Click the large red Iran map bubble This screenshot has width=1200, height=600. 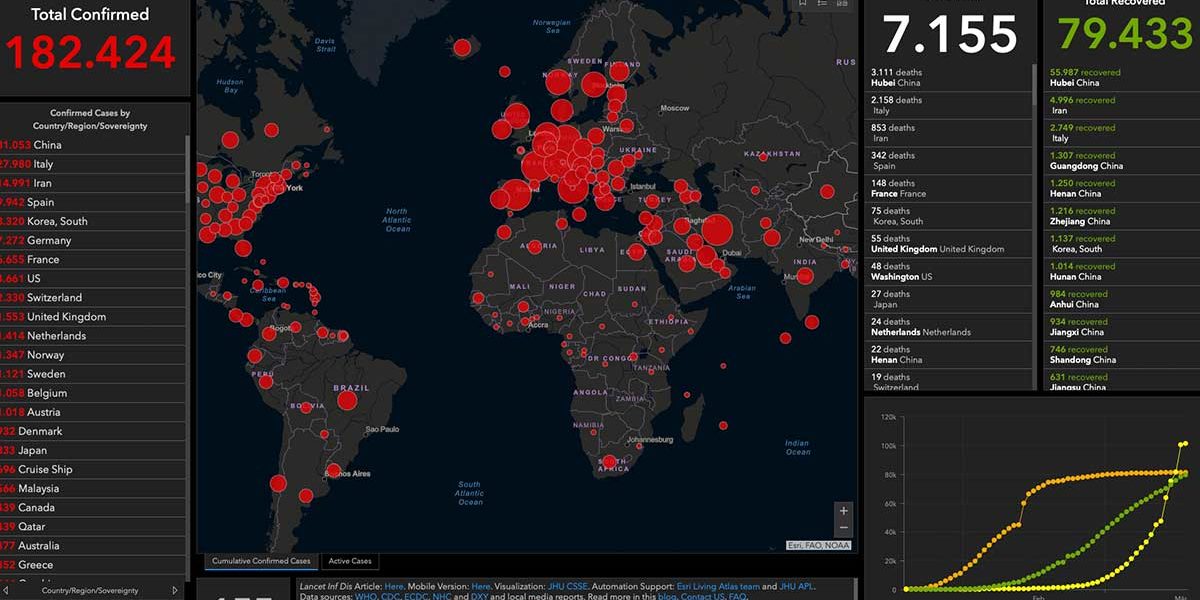(717, 232)
